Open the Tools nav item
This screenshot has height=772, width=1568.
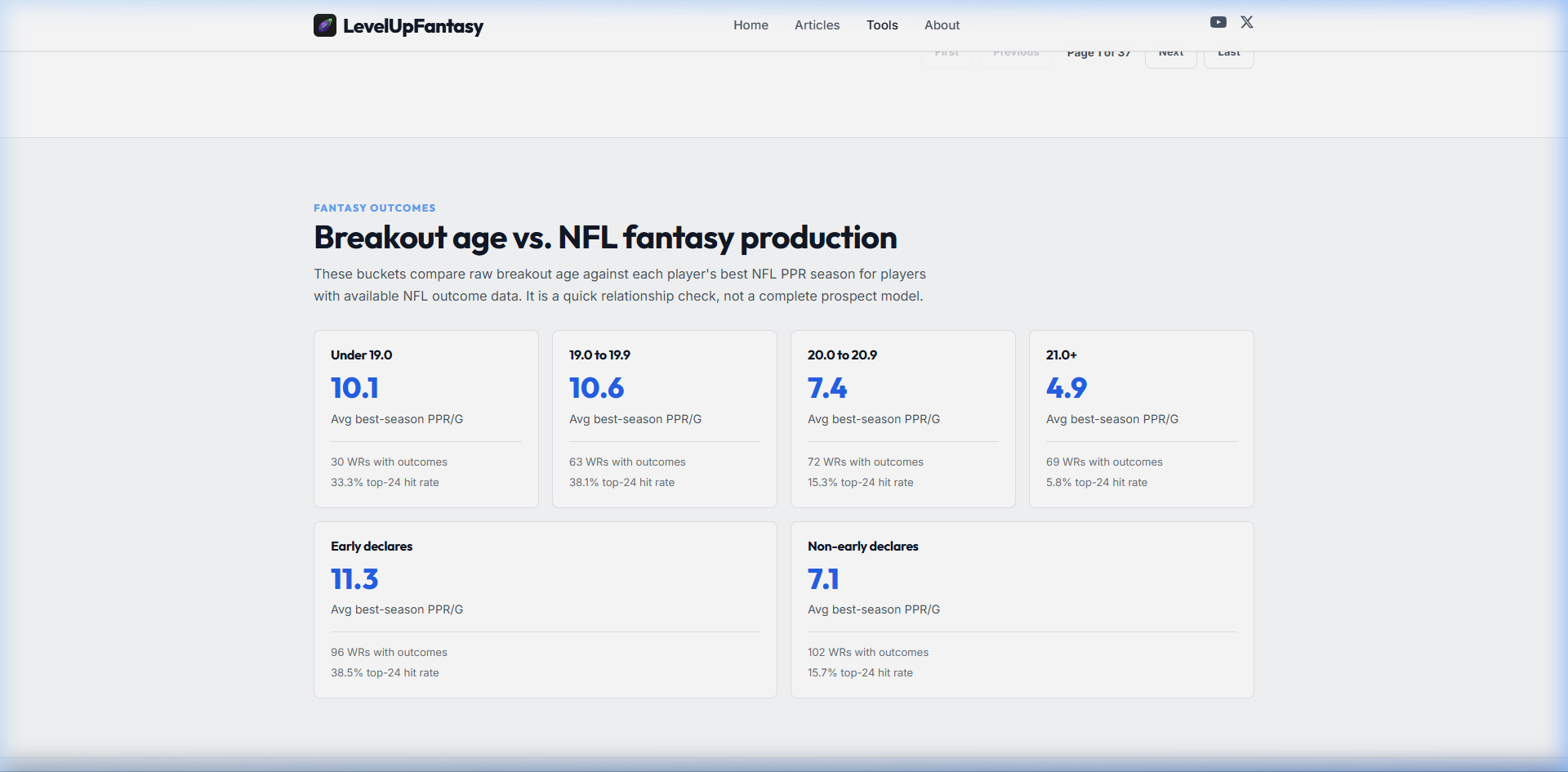[882, 25]
